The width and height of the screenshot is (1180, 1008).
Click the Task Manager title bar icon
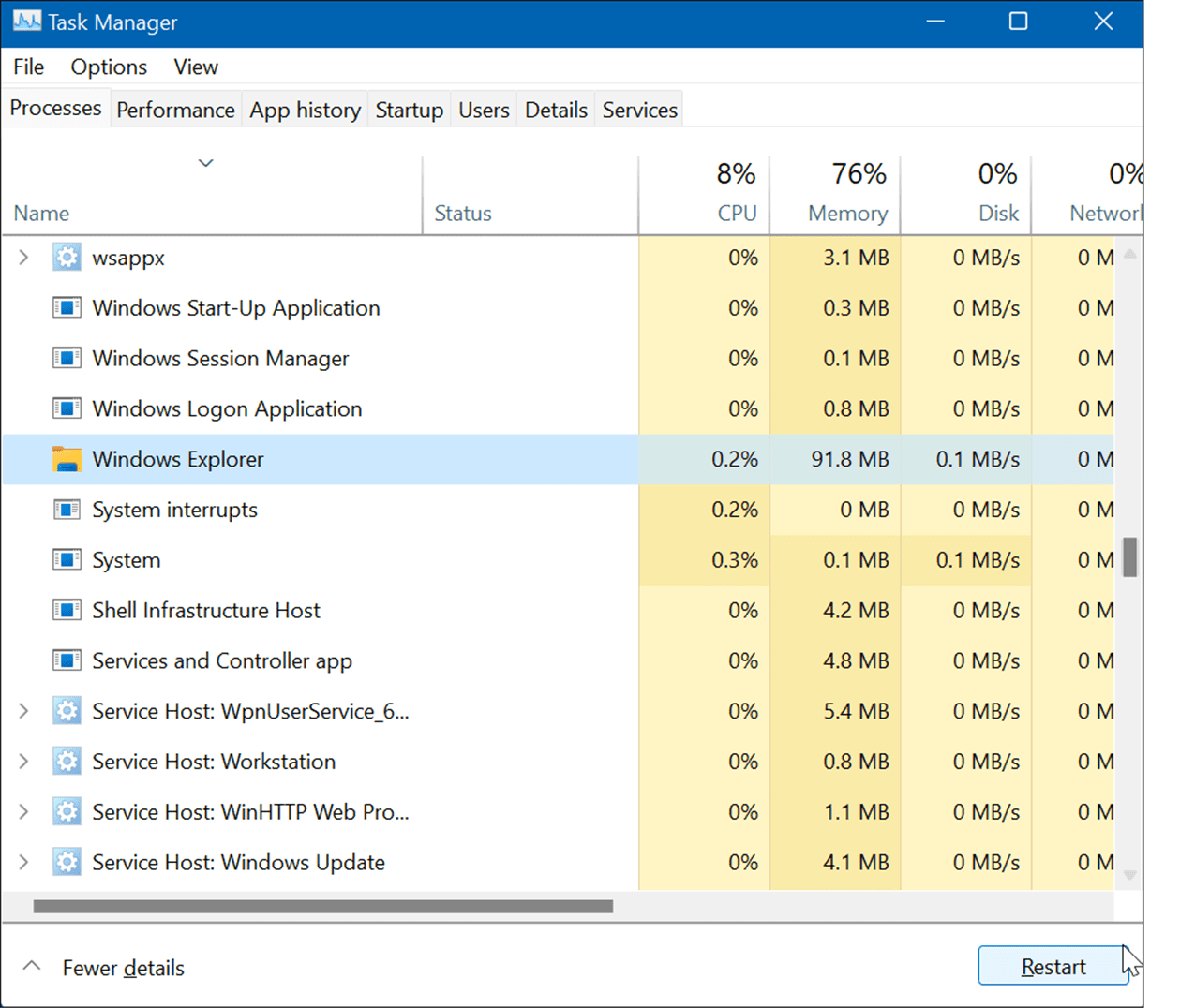coord(26,21)
